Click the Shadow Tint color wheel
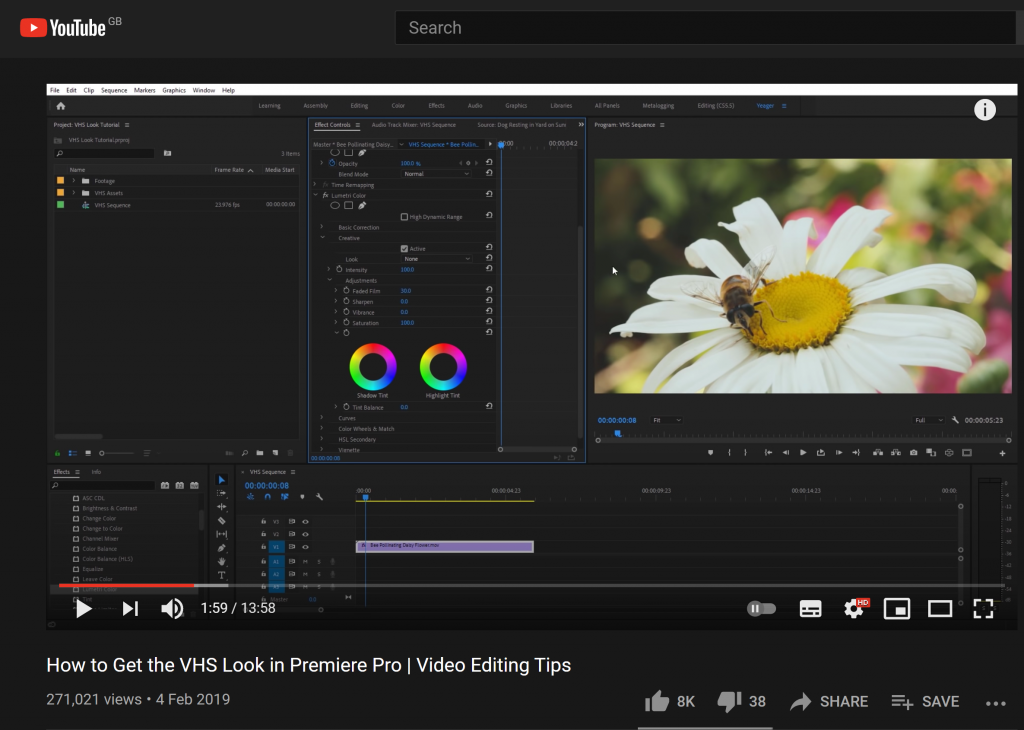This screenshot has width=1024, height=730. [373, 367]
